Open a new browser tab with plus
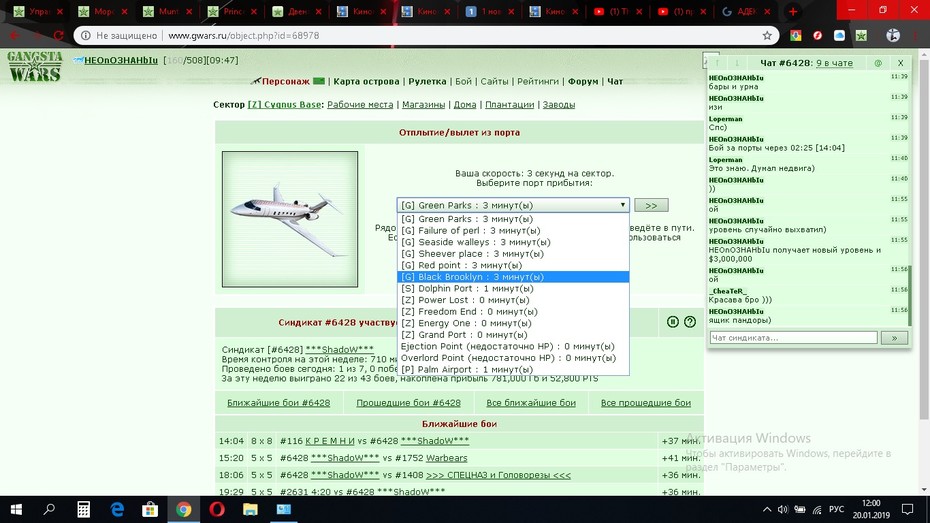This screenshot has height=523, width=930. pos(793,11)
